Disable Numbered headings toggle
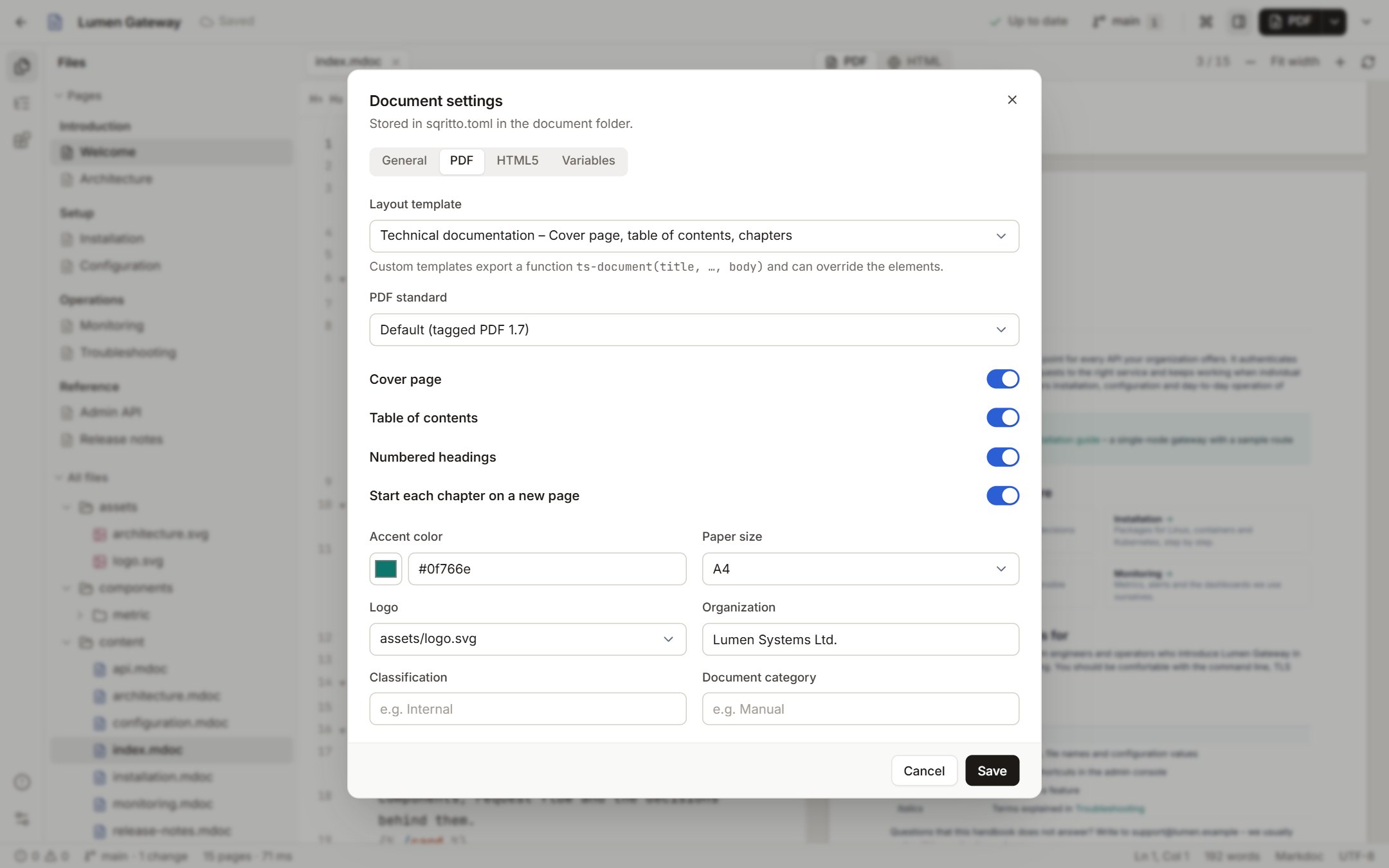 coord(1003,457)
